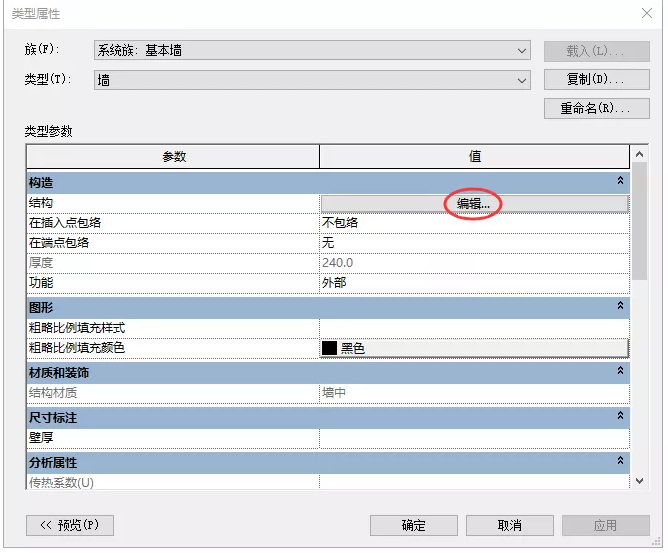Collapse the 构造 section
668x553 pixels.
[620, 182]
